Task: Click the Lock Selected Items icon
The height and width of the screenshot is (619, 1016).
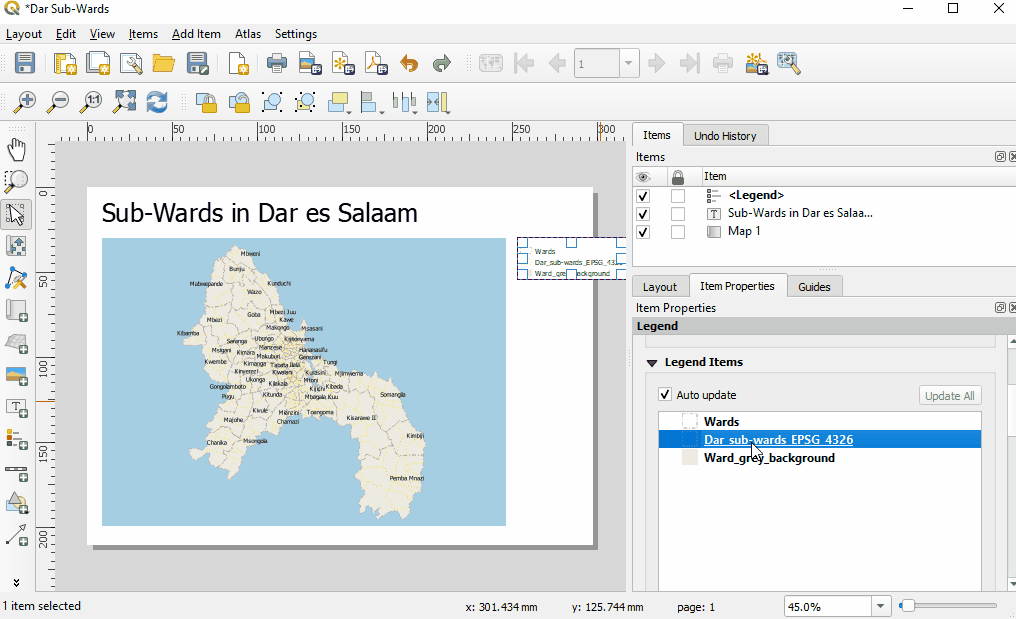Action: 206,102
